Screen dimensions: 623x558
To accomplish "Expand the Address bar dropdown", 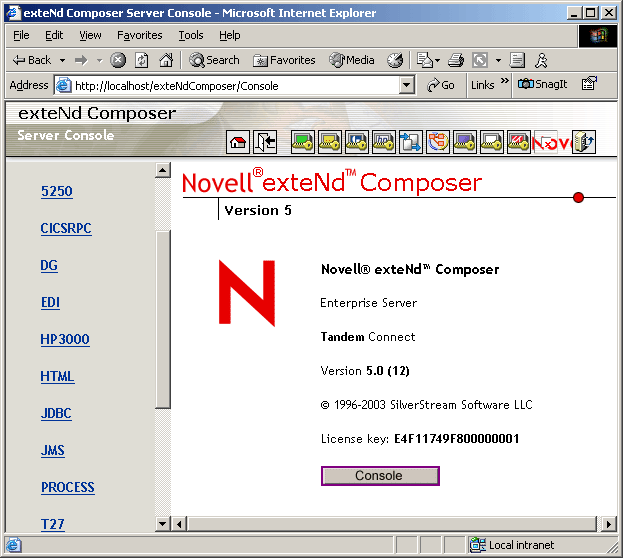I will click(x=406, y=85).
